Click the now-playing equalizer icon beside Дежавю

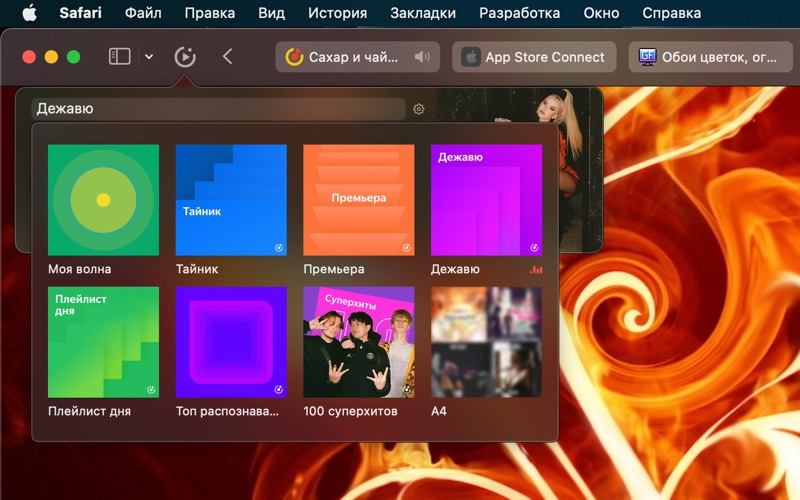point(536,269)
